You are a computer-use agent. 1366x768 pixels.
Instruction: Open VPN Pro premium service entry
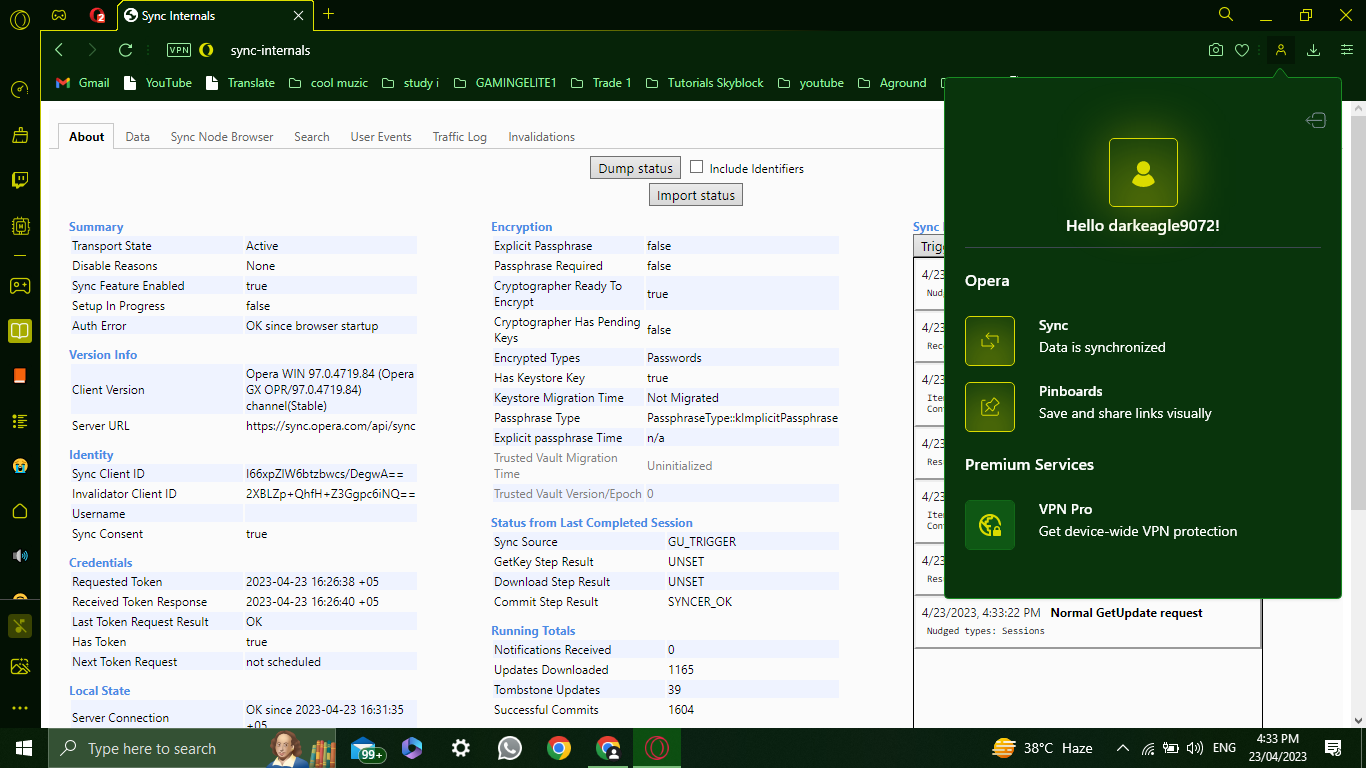pyautogui.click(x=1142, y=525)
